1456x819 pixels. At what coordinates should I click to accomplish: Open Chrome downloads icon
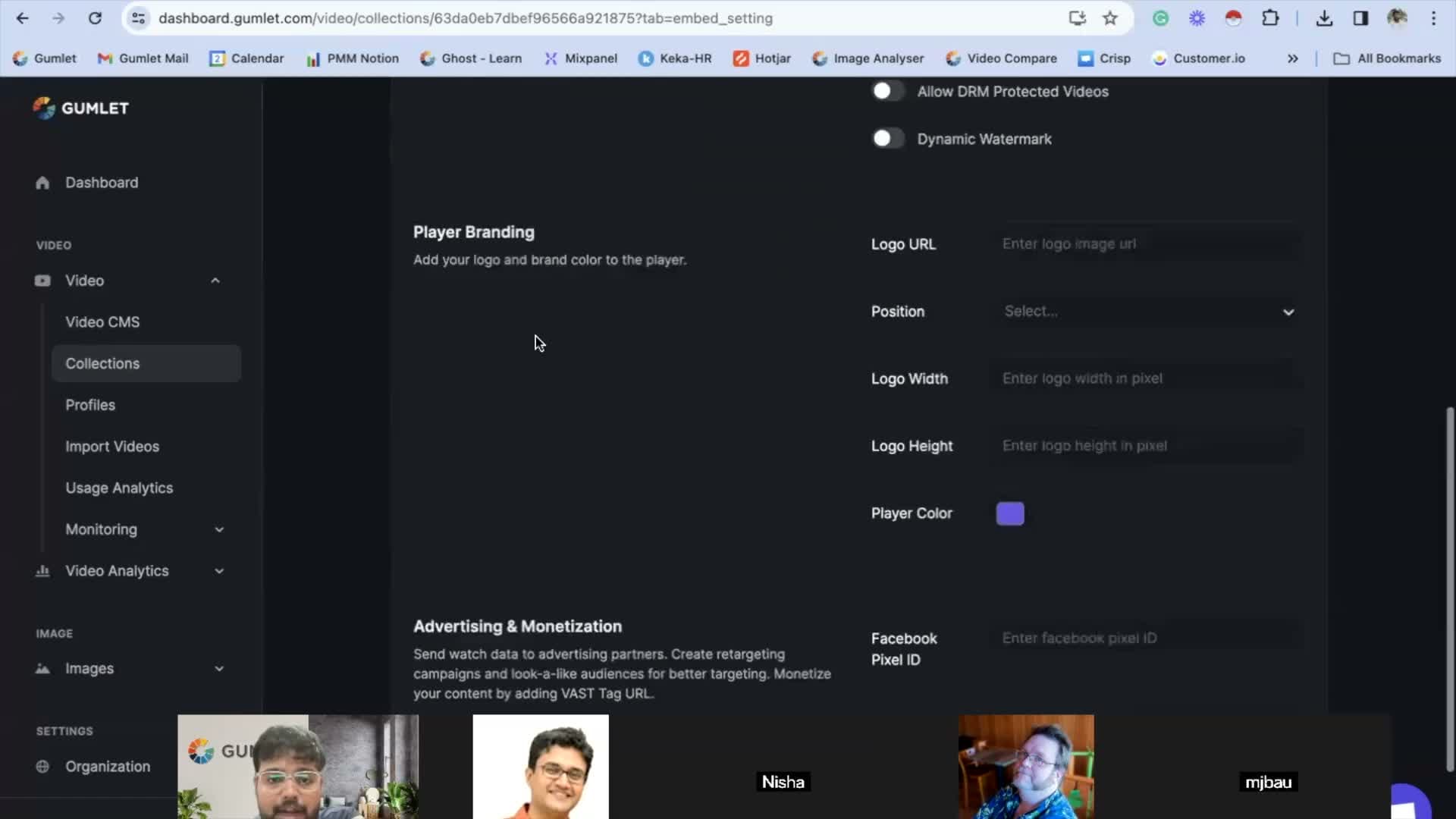click(x=1324, y=18)
